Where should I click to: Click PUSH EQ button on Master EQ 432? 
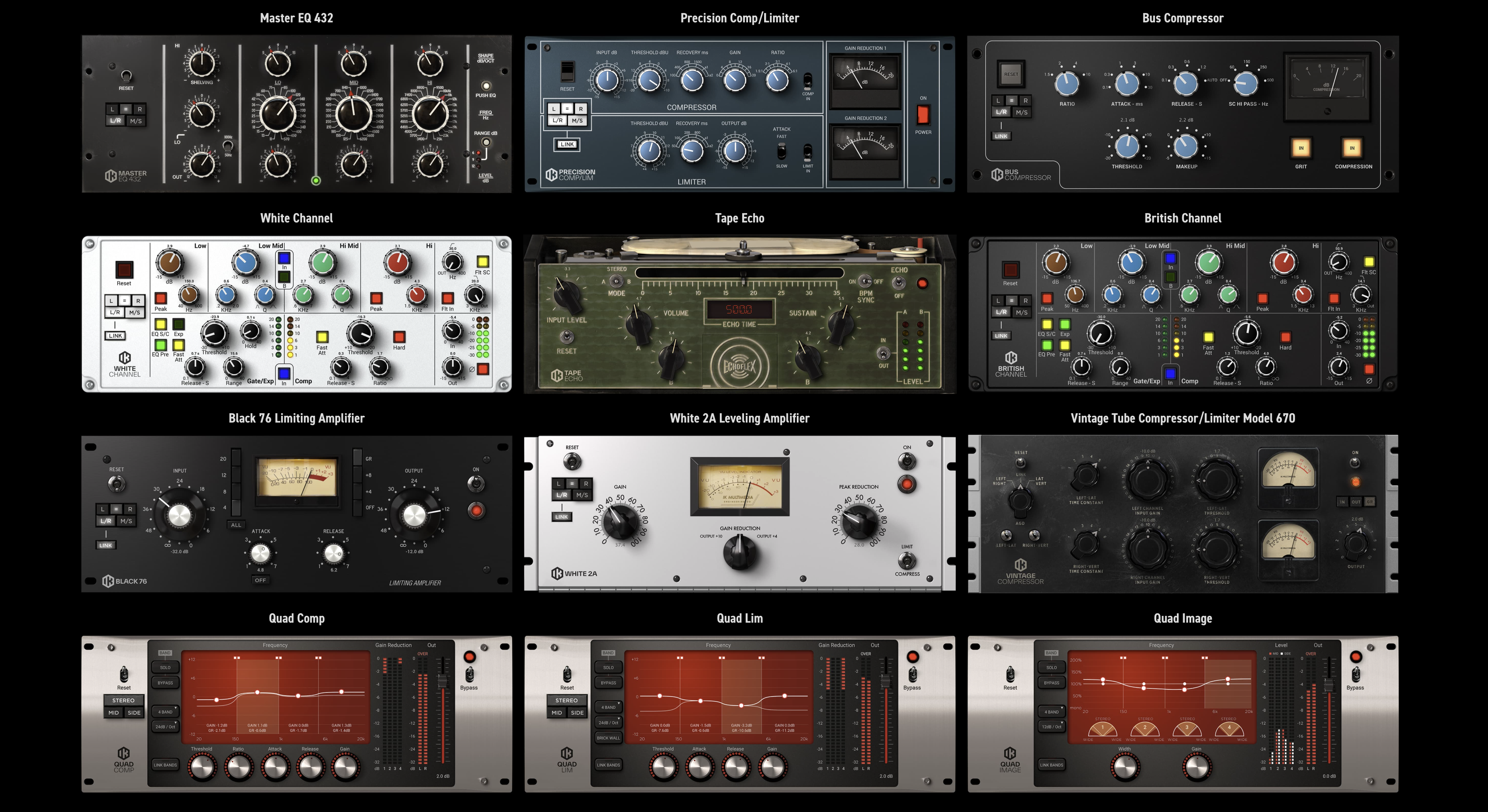[x=486, y=85]
